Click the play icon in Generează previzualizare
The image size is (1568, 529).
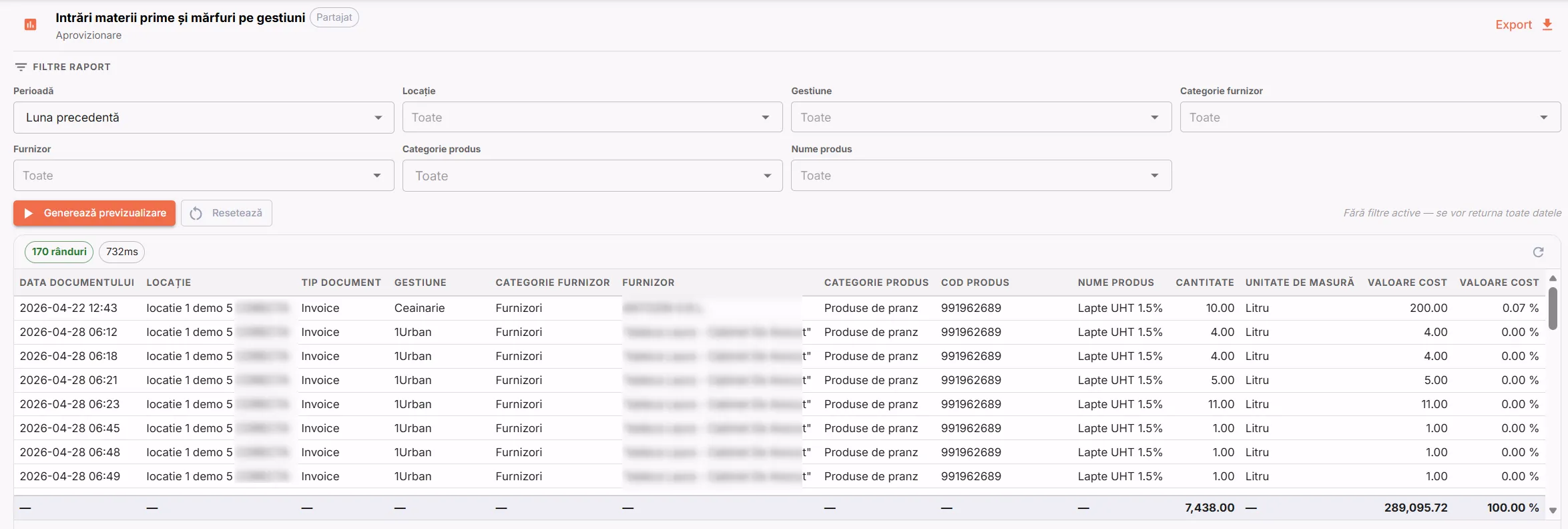click(x=29, y=213)
